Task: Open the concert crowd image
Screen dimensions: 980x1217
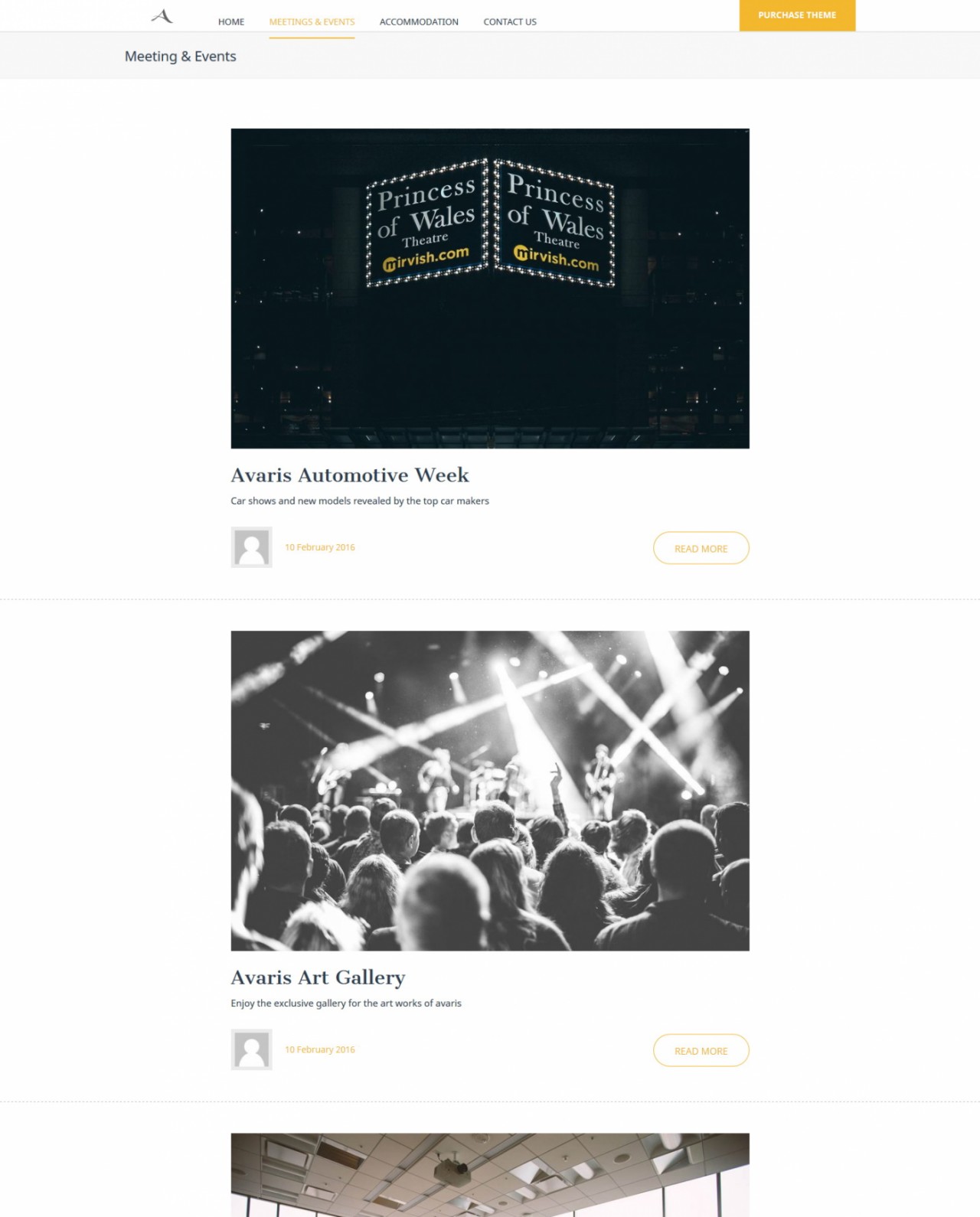Action: click(490, 791)
